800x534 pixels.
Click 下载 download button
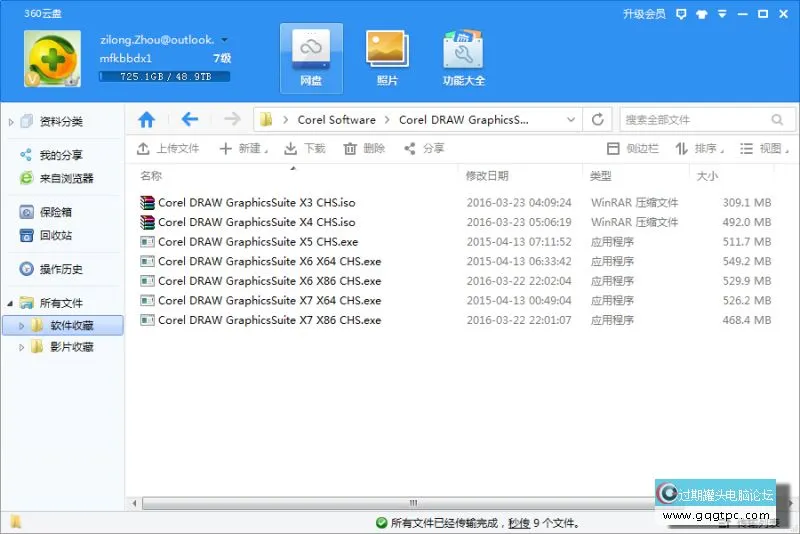(x=305, y=148)
